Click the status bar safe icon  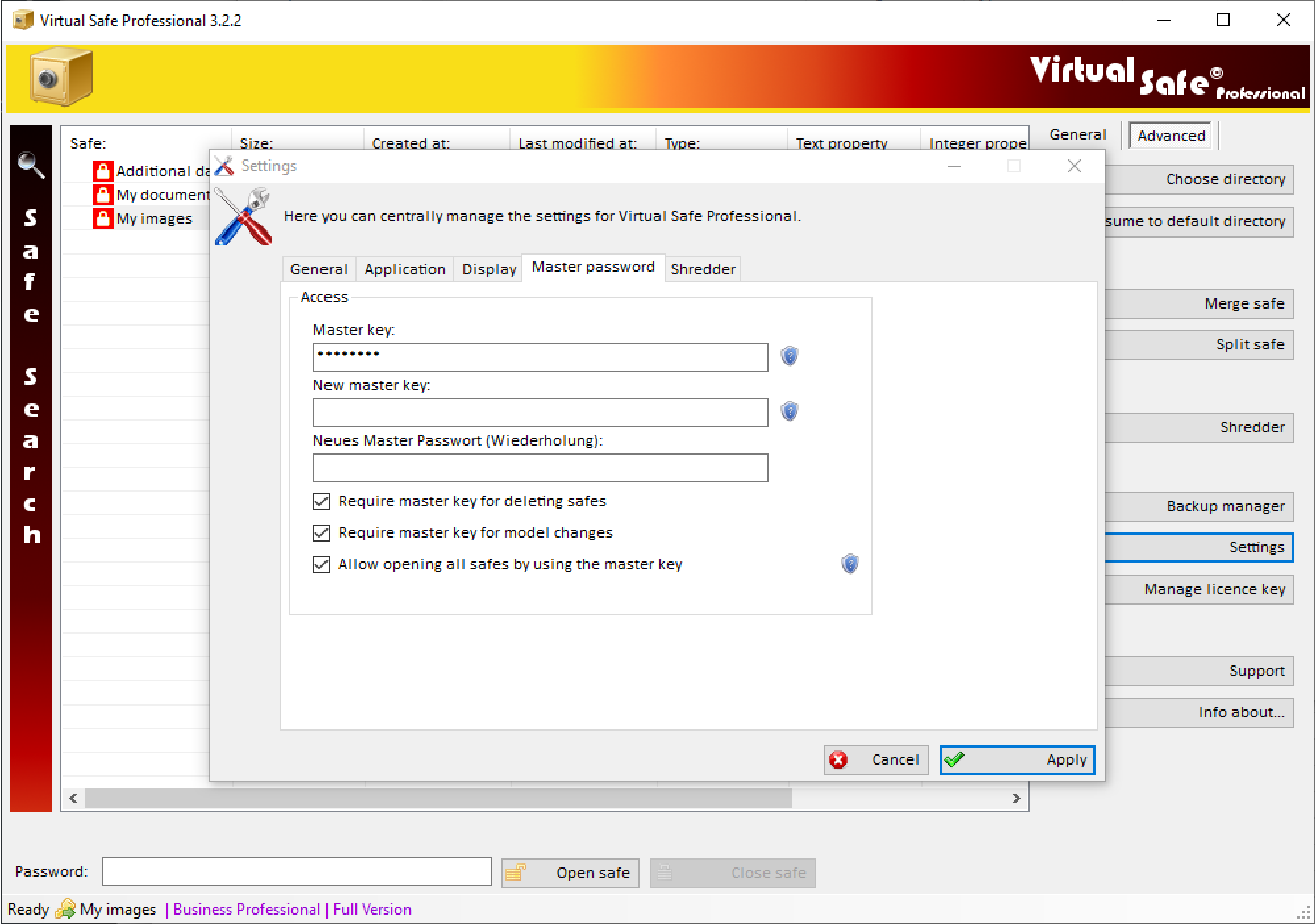65,909
